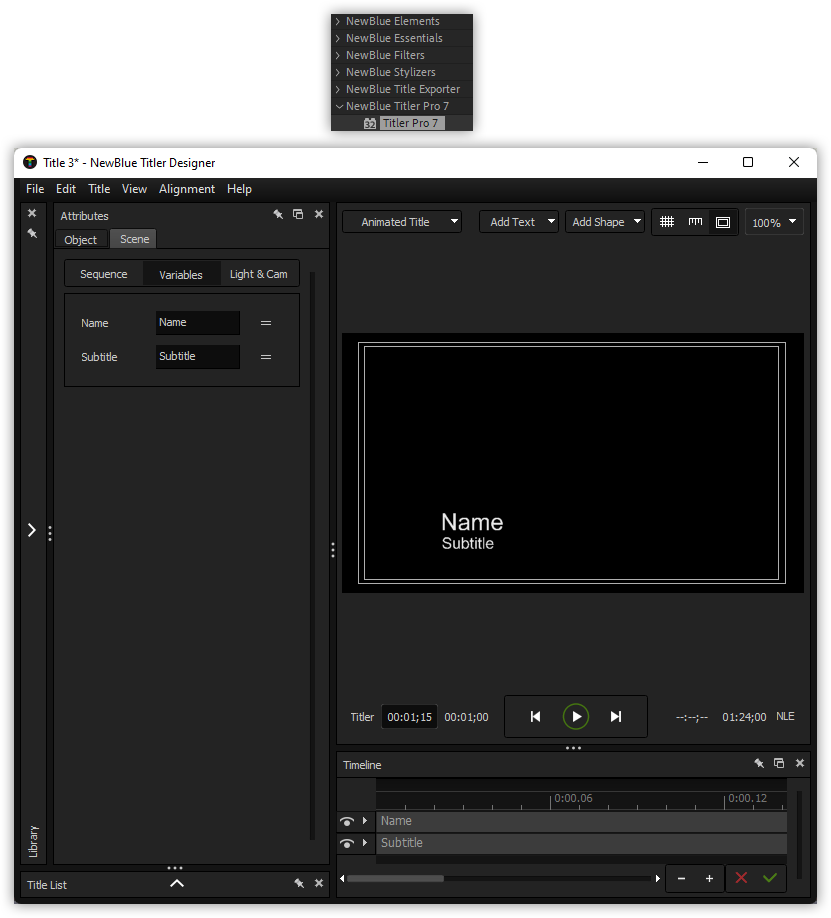Switch to the Object tab

click(81, 240)
